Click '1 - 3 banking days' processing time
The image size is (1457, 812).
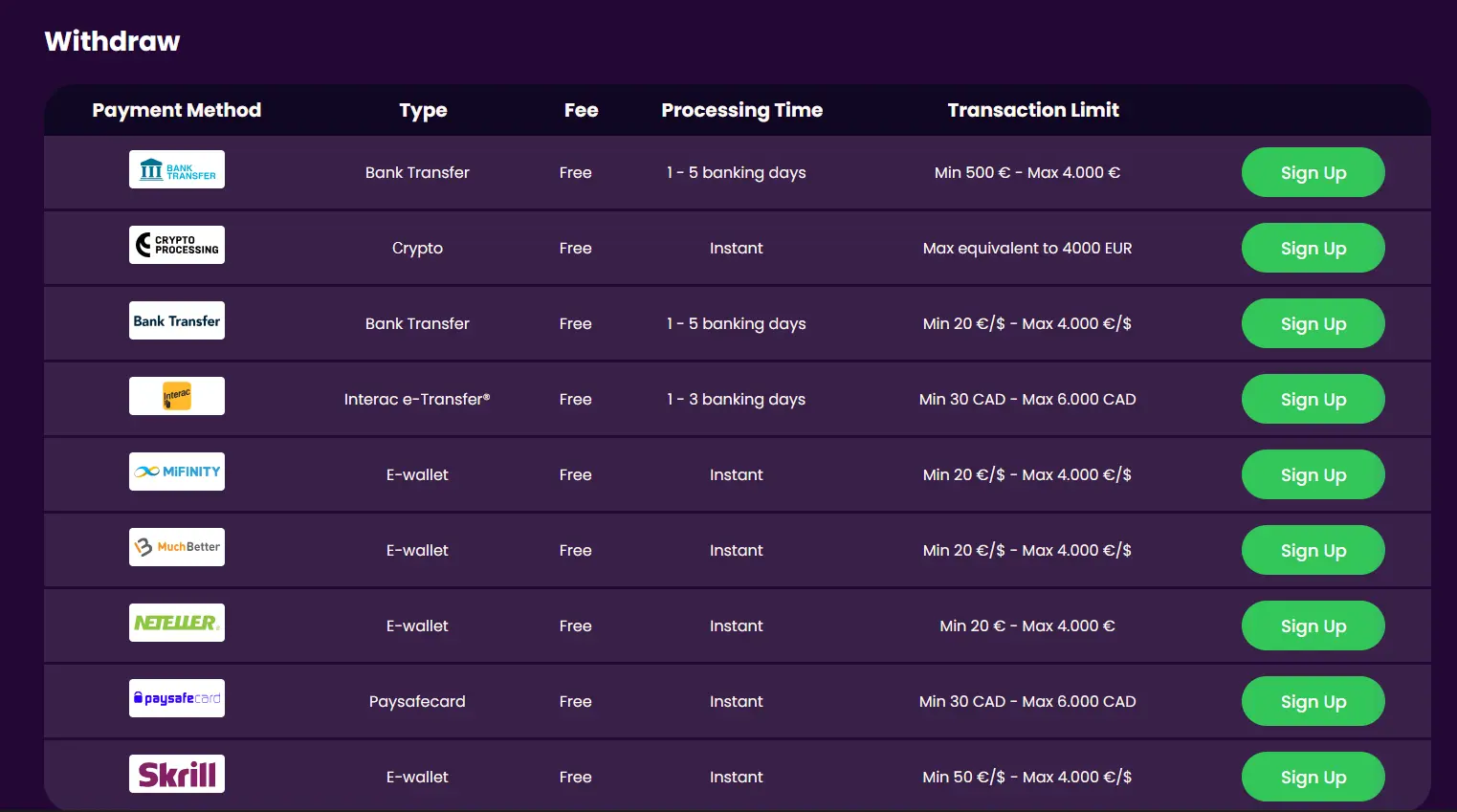[x=736, y=400]
